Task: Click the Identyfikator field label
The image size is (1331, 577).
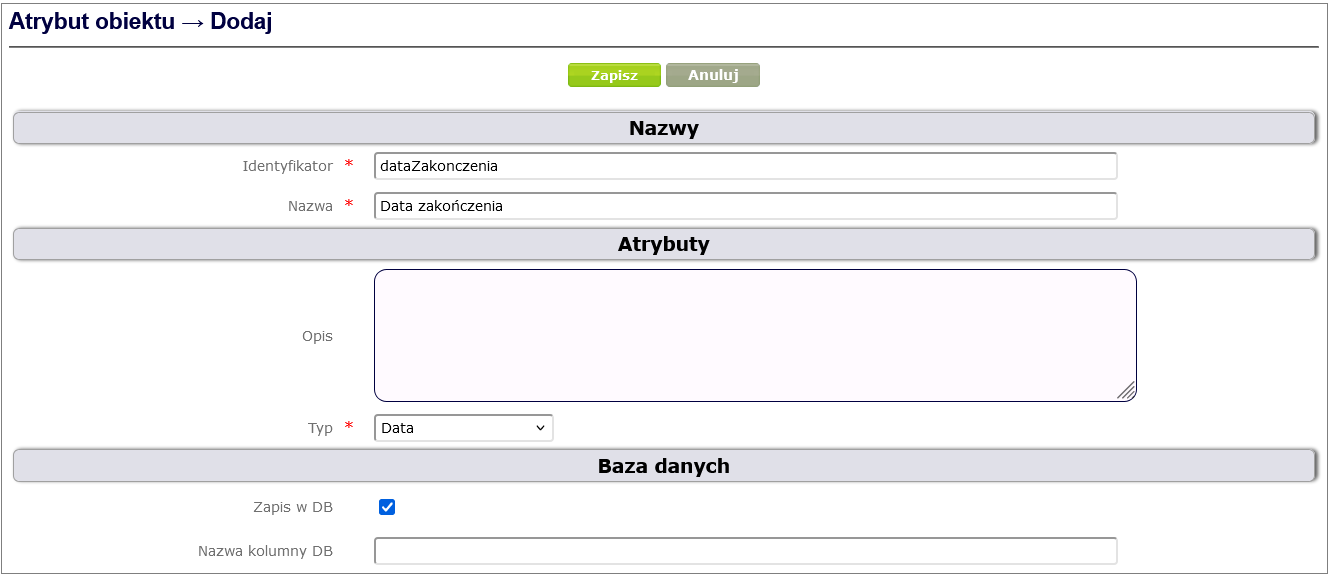Action: 287,166
